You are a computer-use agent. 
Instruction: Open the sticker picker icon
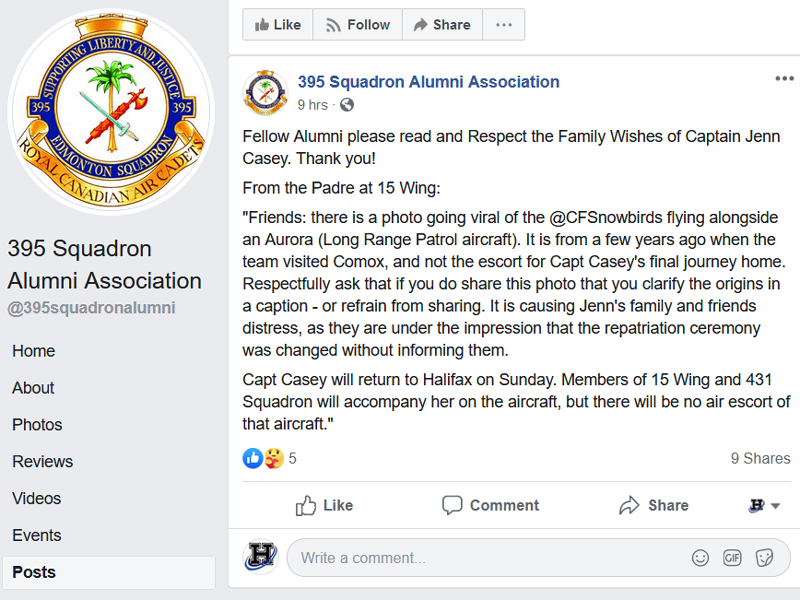point(764,558)
